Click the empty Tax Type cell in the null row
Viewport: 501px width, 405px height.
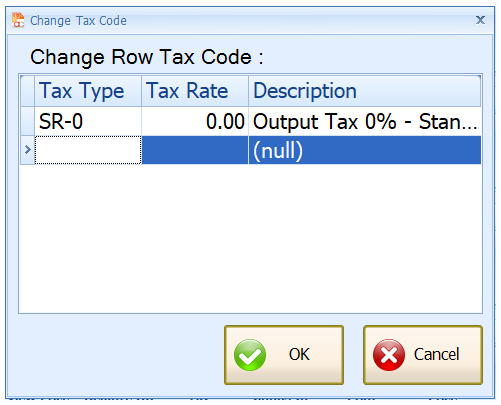(88, 150)
